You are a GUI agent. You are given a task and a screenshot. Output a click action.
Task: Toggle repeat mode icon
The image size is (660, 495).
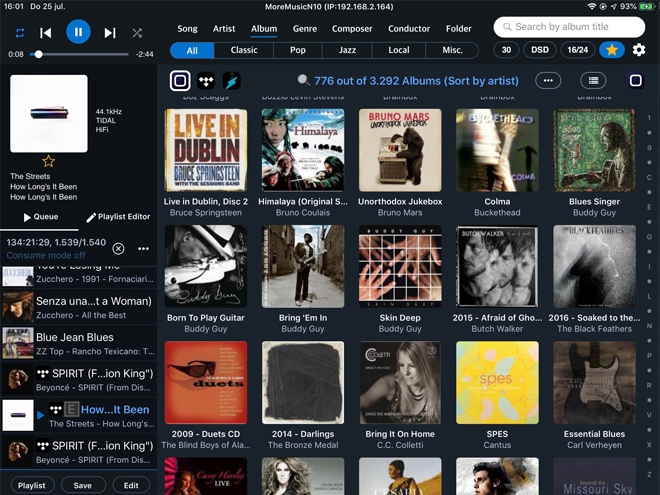click(x=19, y=33)
